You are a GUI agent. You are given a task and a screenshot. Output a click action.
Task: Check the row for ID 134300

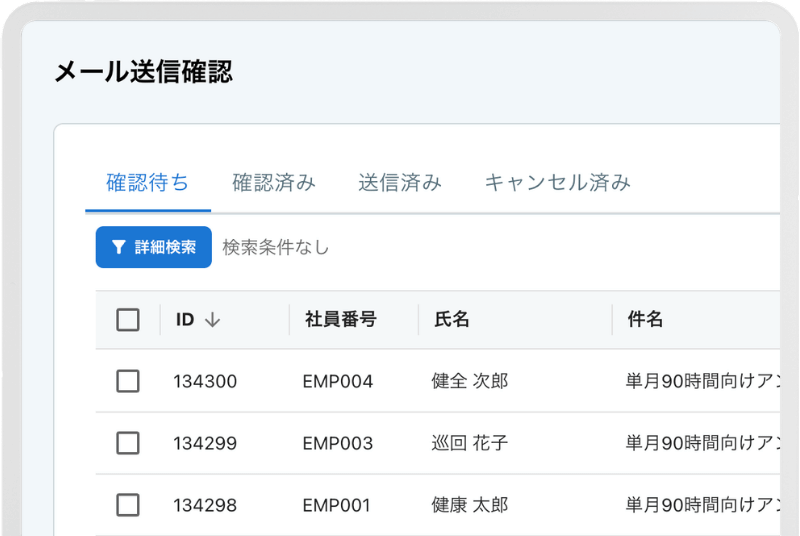point(128,381)
